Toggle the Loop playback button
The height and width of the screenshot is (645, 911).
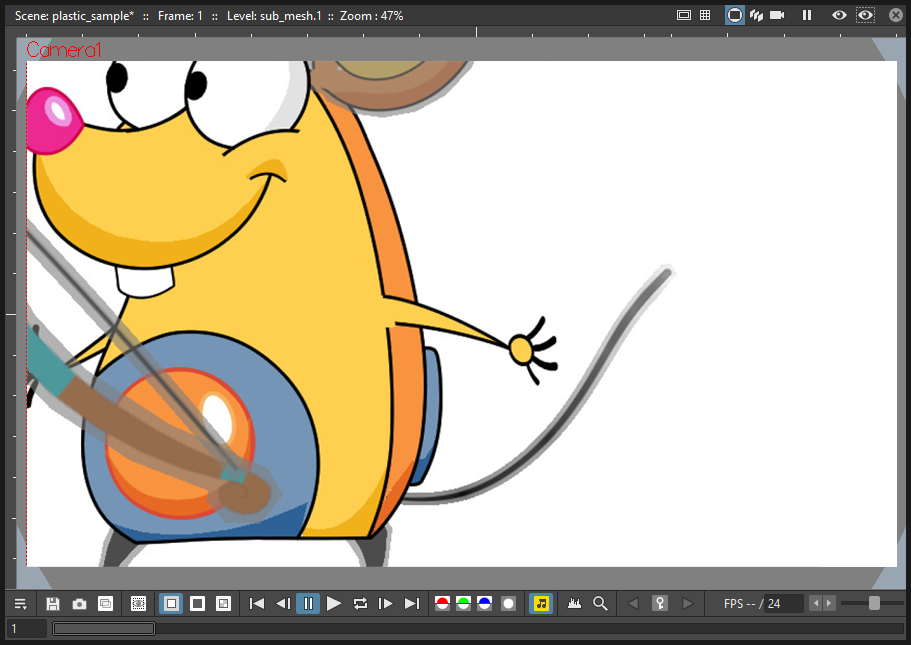(360, 604)
